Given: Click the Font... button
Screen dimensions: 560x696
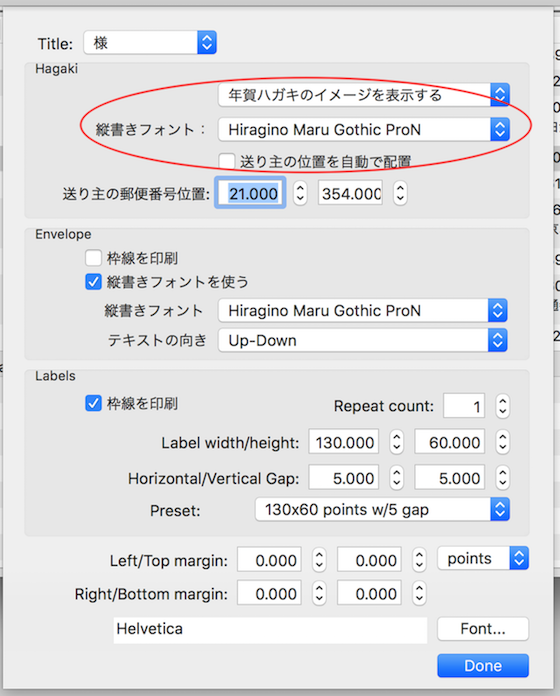Looking at the screenshot, I should pyautogui.click(x=483, y=629).
